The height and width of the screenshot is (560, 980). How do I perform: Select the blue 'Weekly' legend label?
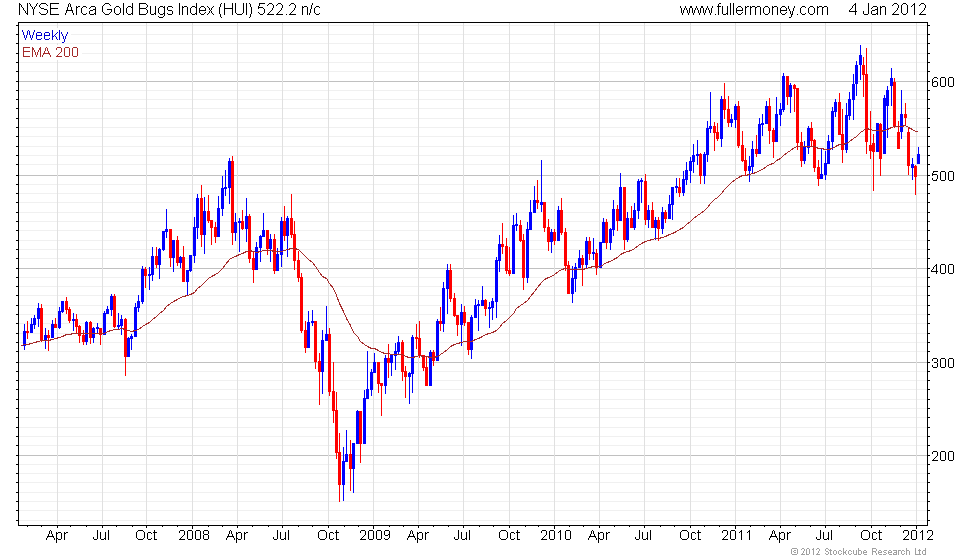pos(44,36)
